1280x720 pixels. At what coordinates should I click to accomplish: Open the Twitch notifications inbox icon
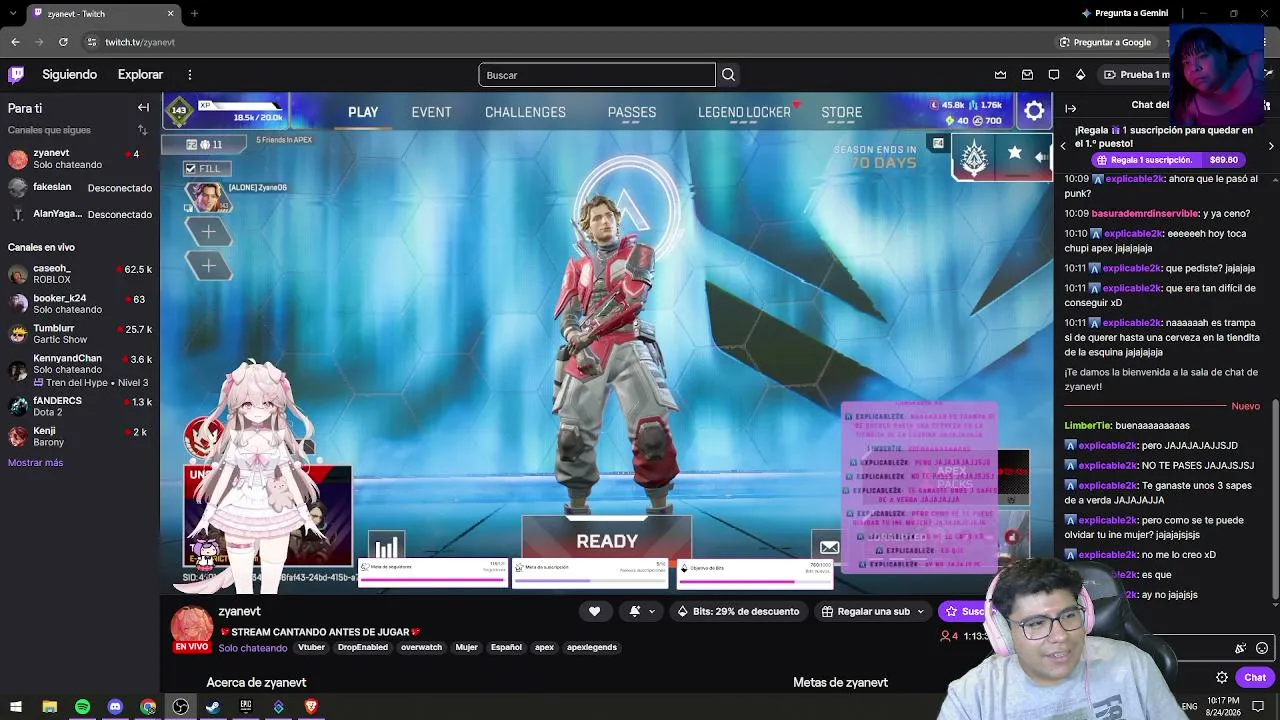tap(1027, 75)
